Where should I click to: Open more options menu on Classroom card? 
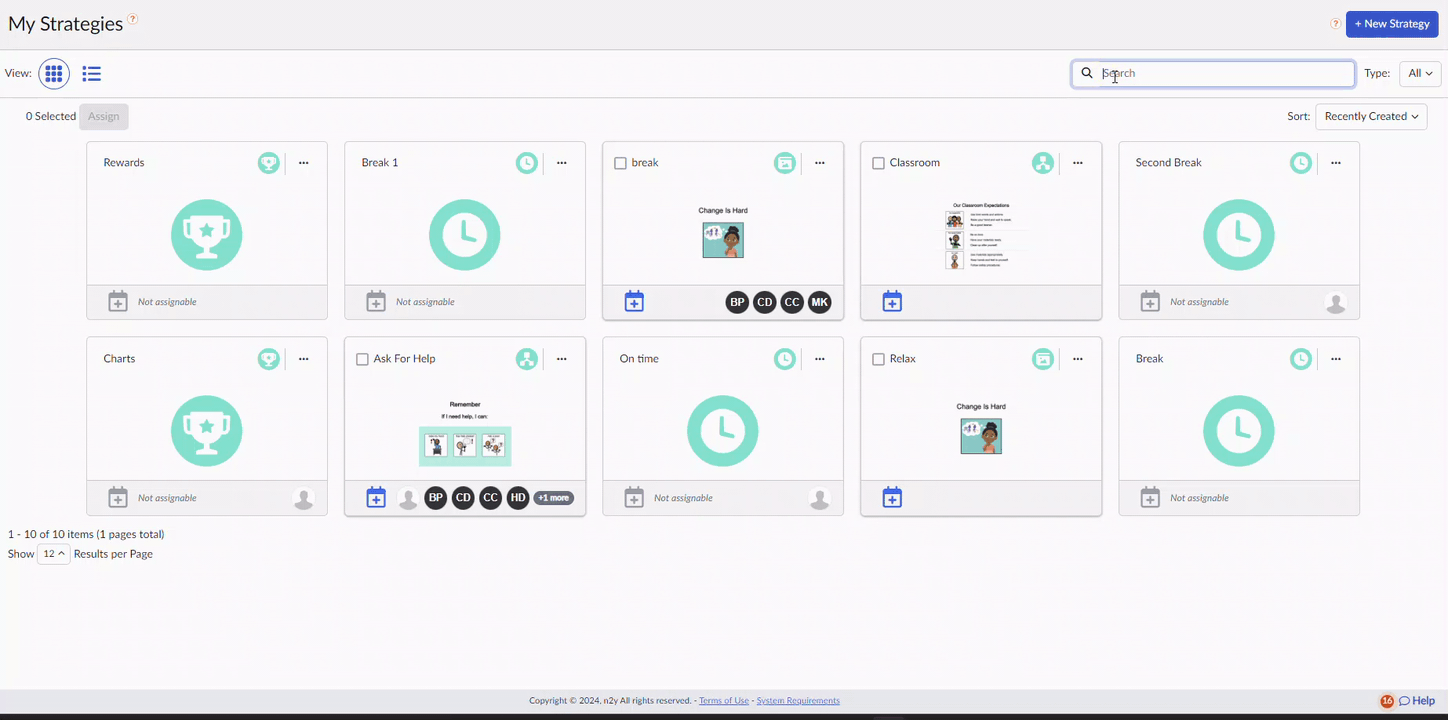coord(1078,163)
